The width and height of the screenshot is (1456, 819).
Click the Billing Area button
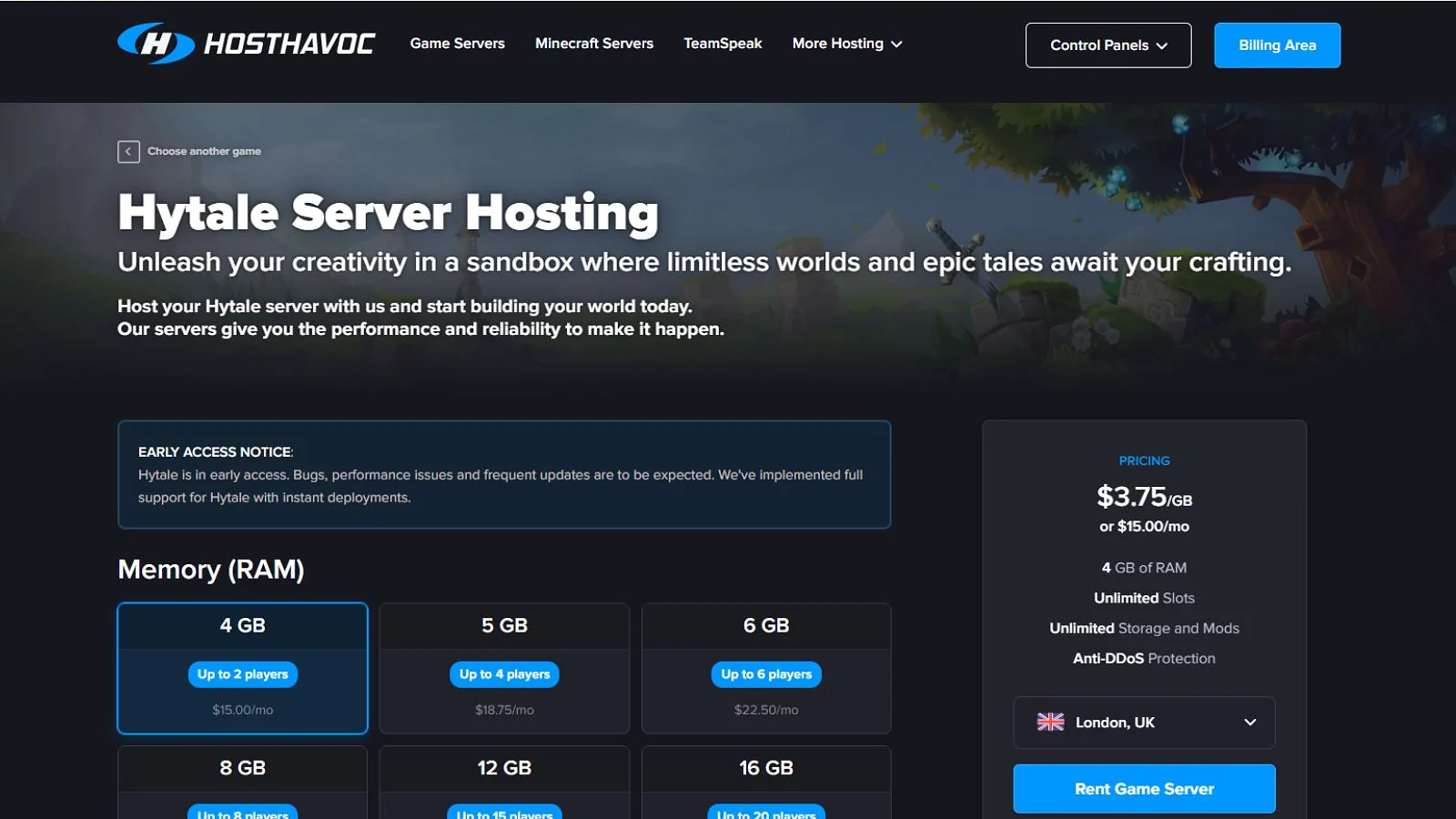[1277, 45]
